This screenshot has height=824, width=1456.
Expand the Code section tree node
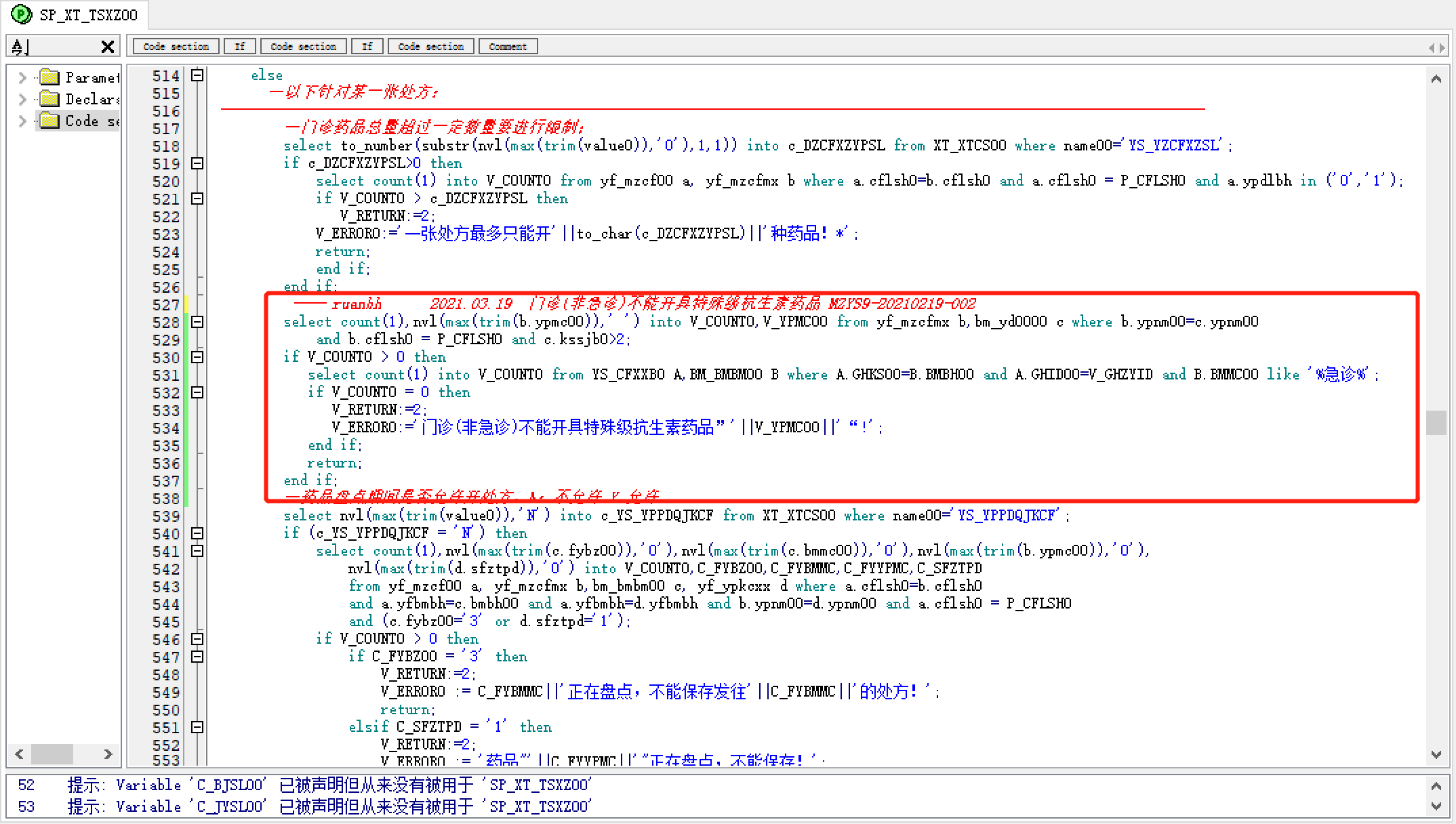[x=22, y=121]
